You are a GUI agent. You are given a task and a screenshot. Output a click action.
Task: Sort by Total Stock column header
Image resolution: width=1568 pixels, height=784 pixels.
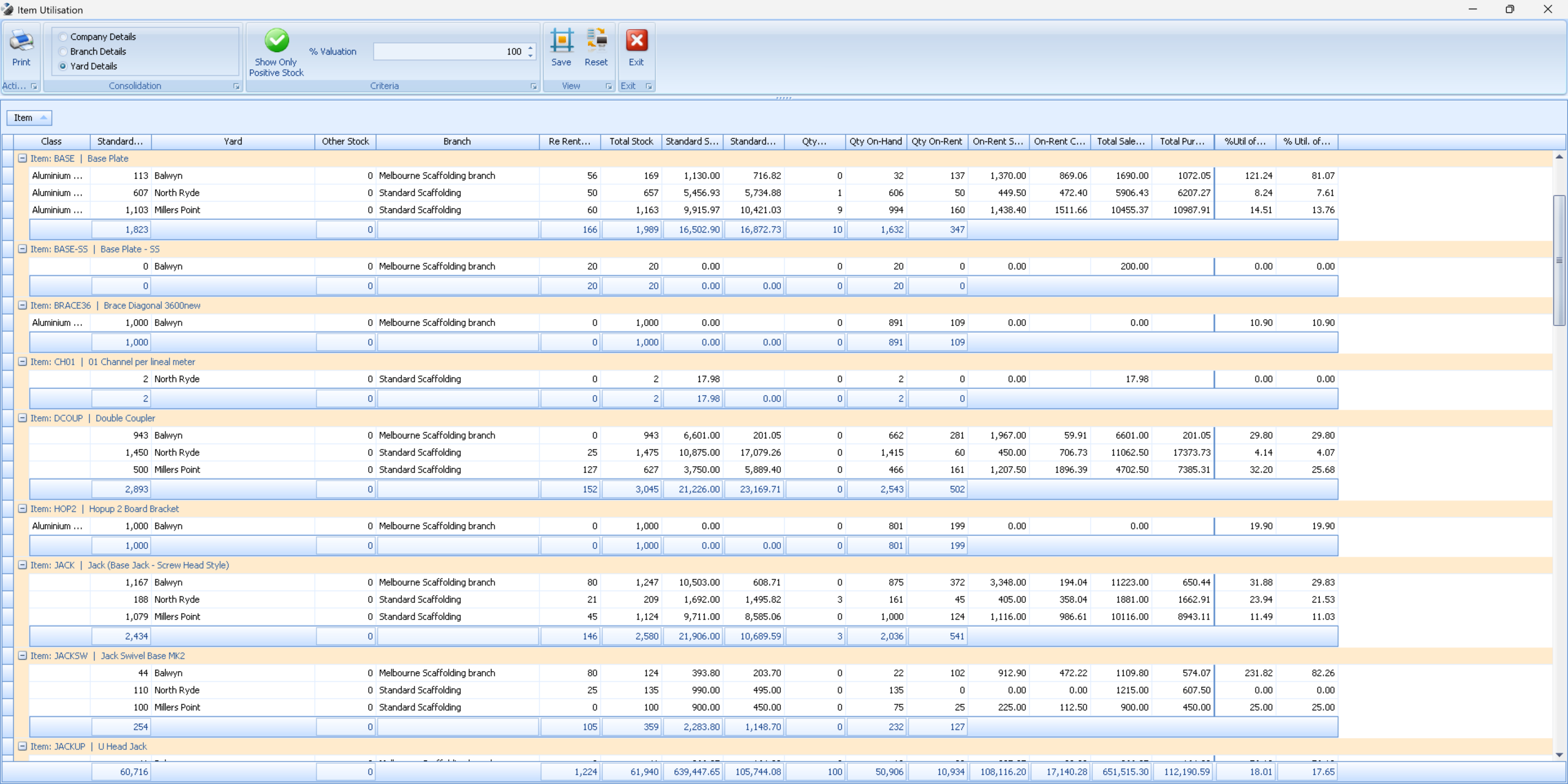(631, 141)
